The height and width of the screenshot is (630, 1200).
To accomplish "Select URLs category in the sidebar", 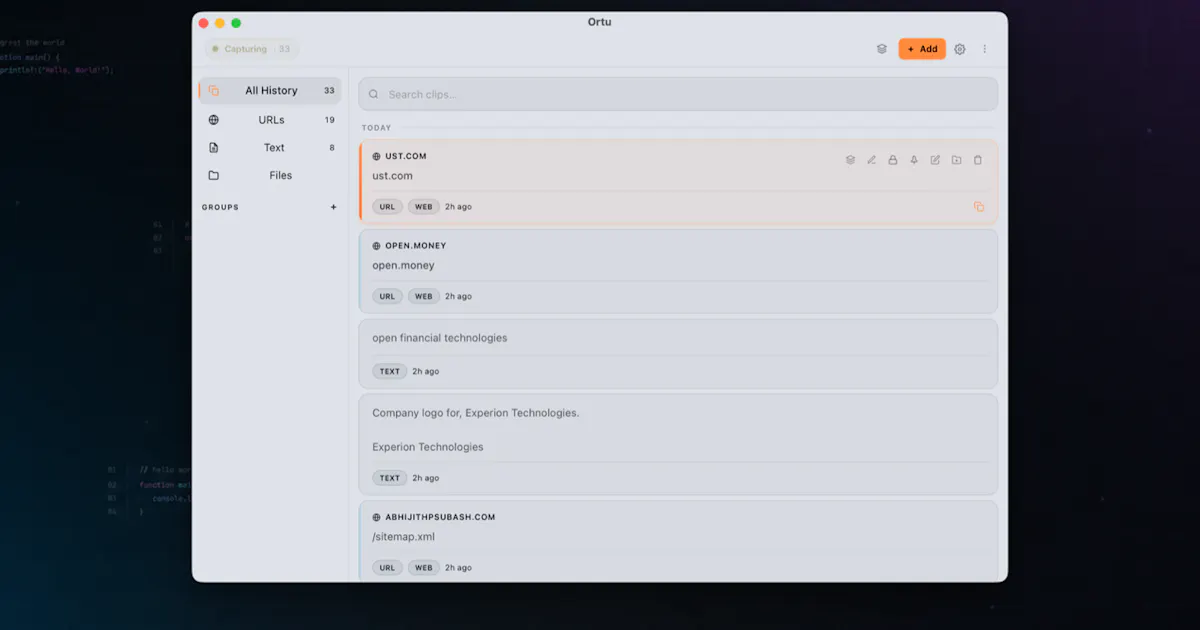I will pos(270,120).
